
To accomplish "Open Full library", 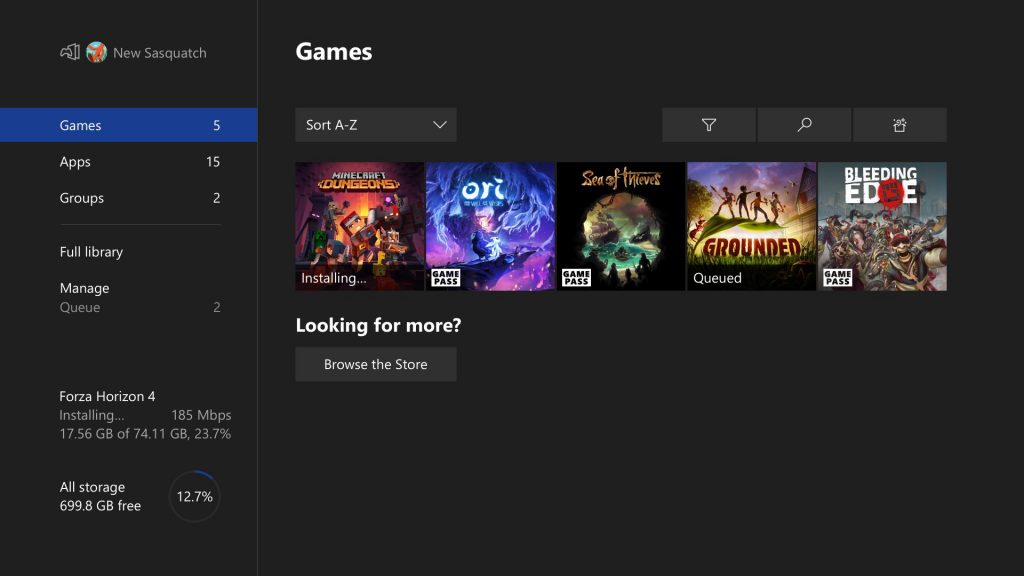I will pyautogui.click(x=91, y=252).
